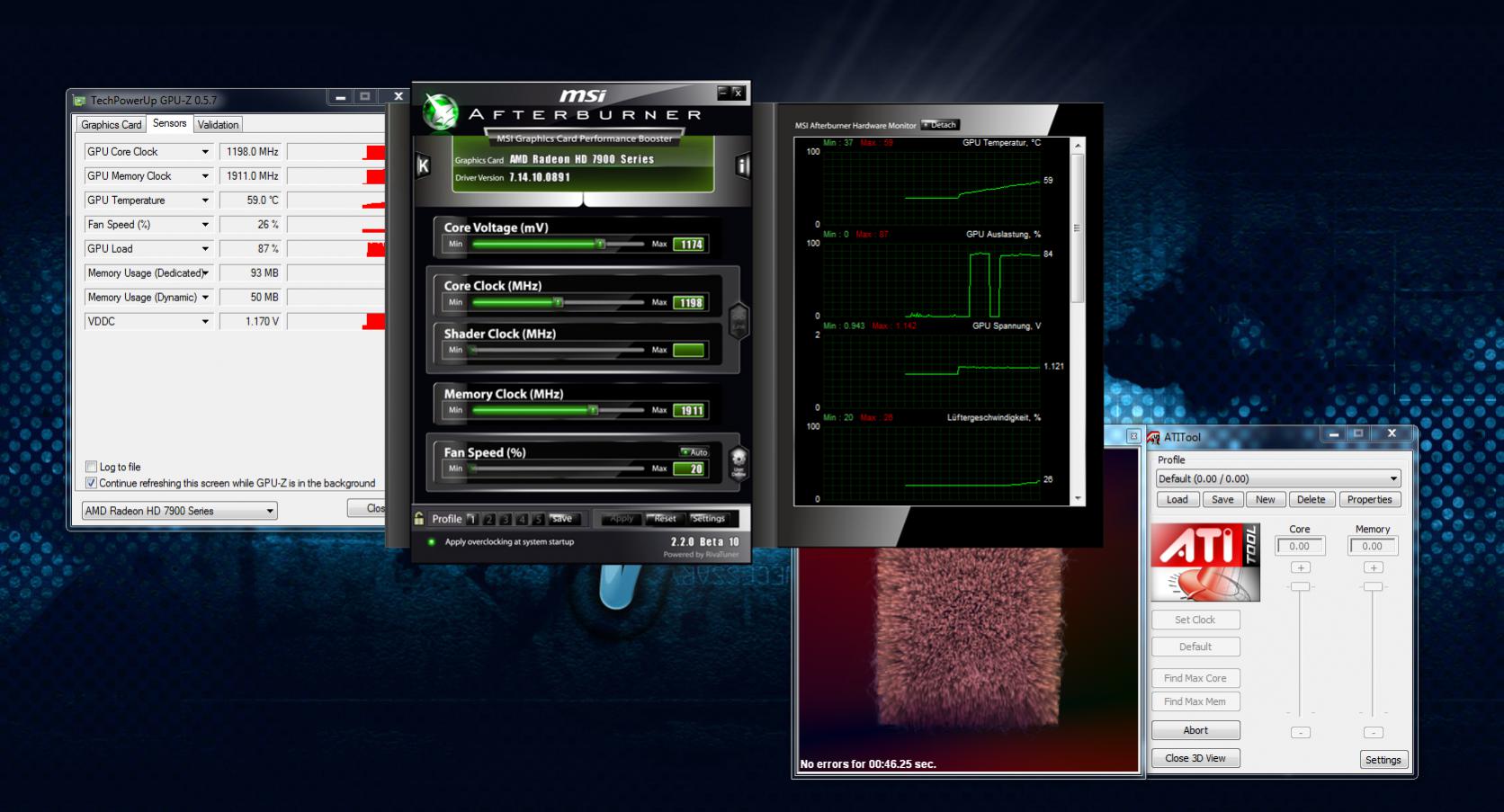Screen dimensions: 1504x812
Task: Click the Load profile button in ATITool
Action: [x=1177, y=500]
